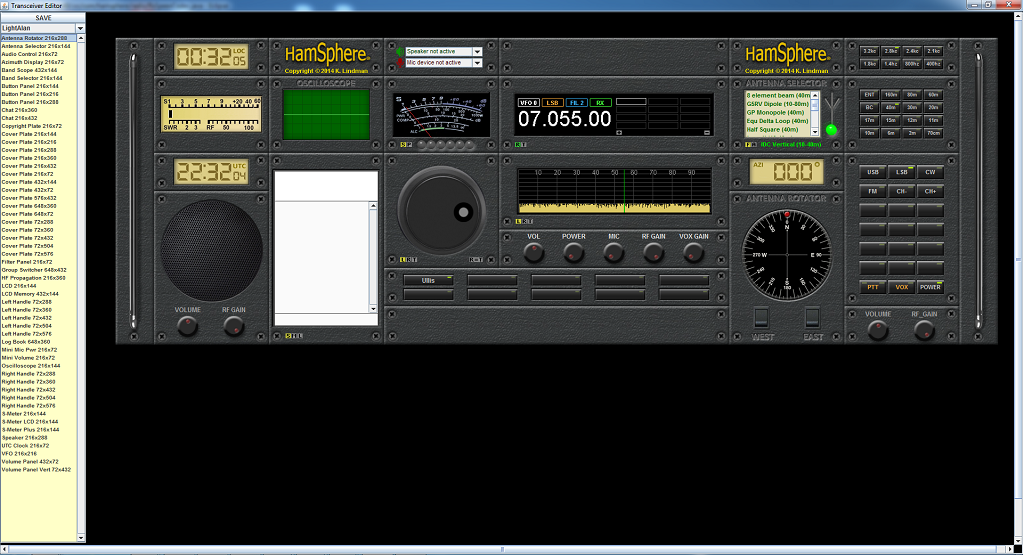Toggle the POWER button
The height and width of the screenshot is (555, 1024).
(x=930, y=287)
